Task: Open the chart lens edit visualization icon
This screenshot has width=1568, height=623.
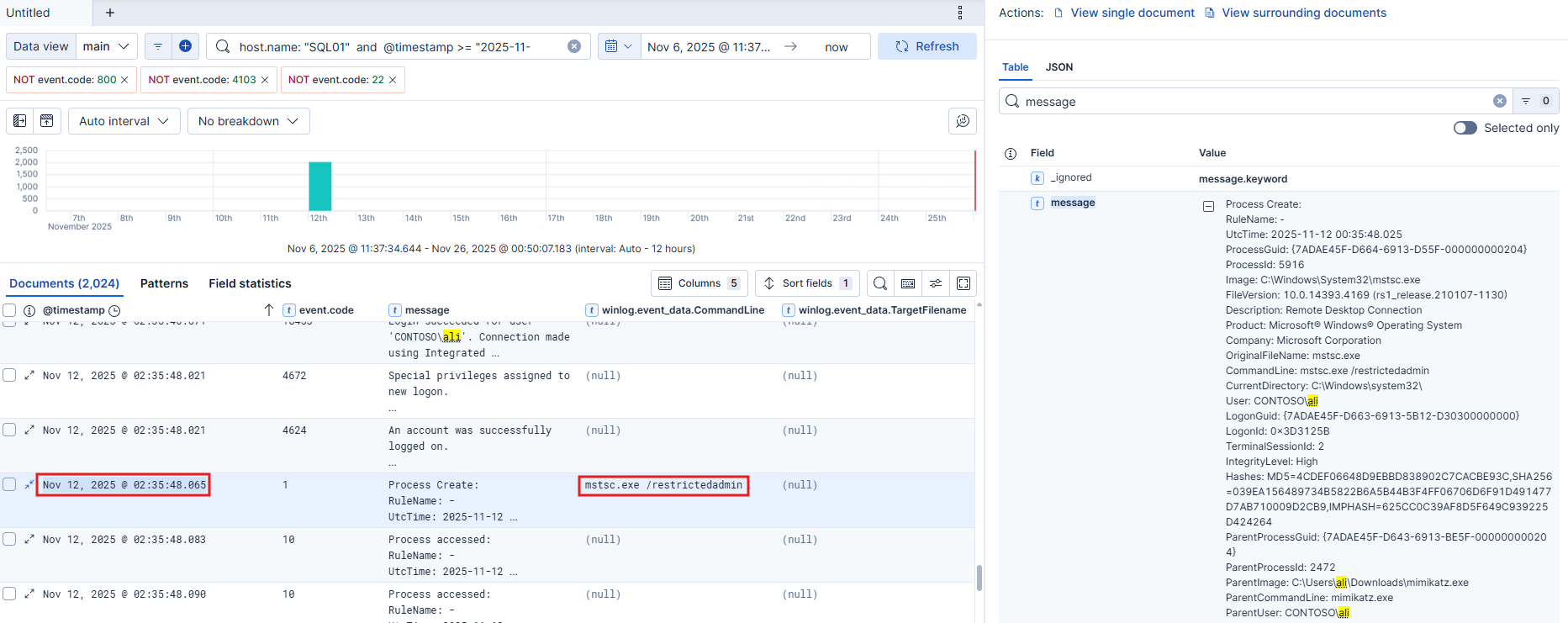Action: (963, 121)
